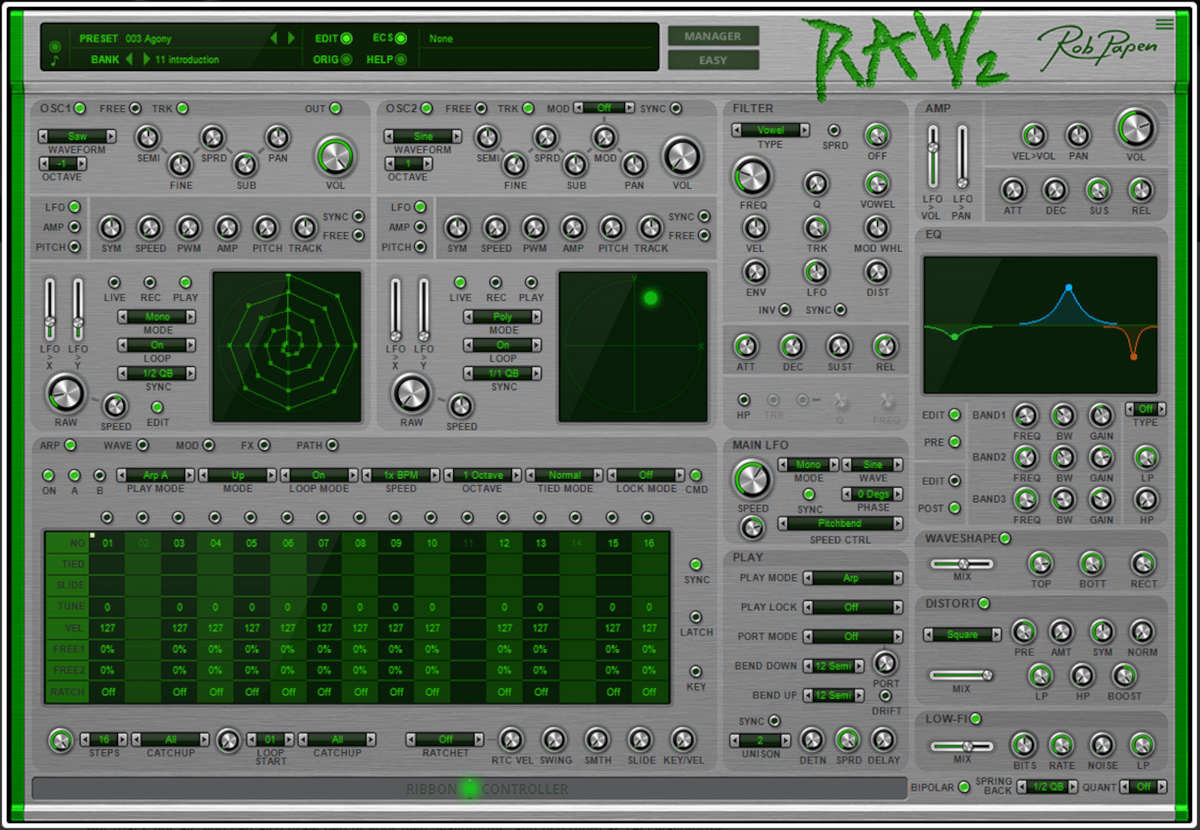Click the Filter FREQ knob
This screenshot has height=830, width=1200.
pyautogui.click(x=752, y=176)
